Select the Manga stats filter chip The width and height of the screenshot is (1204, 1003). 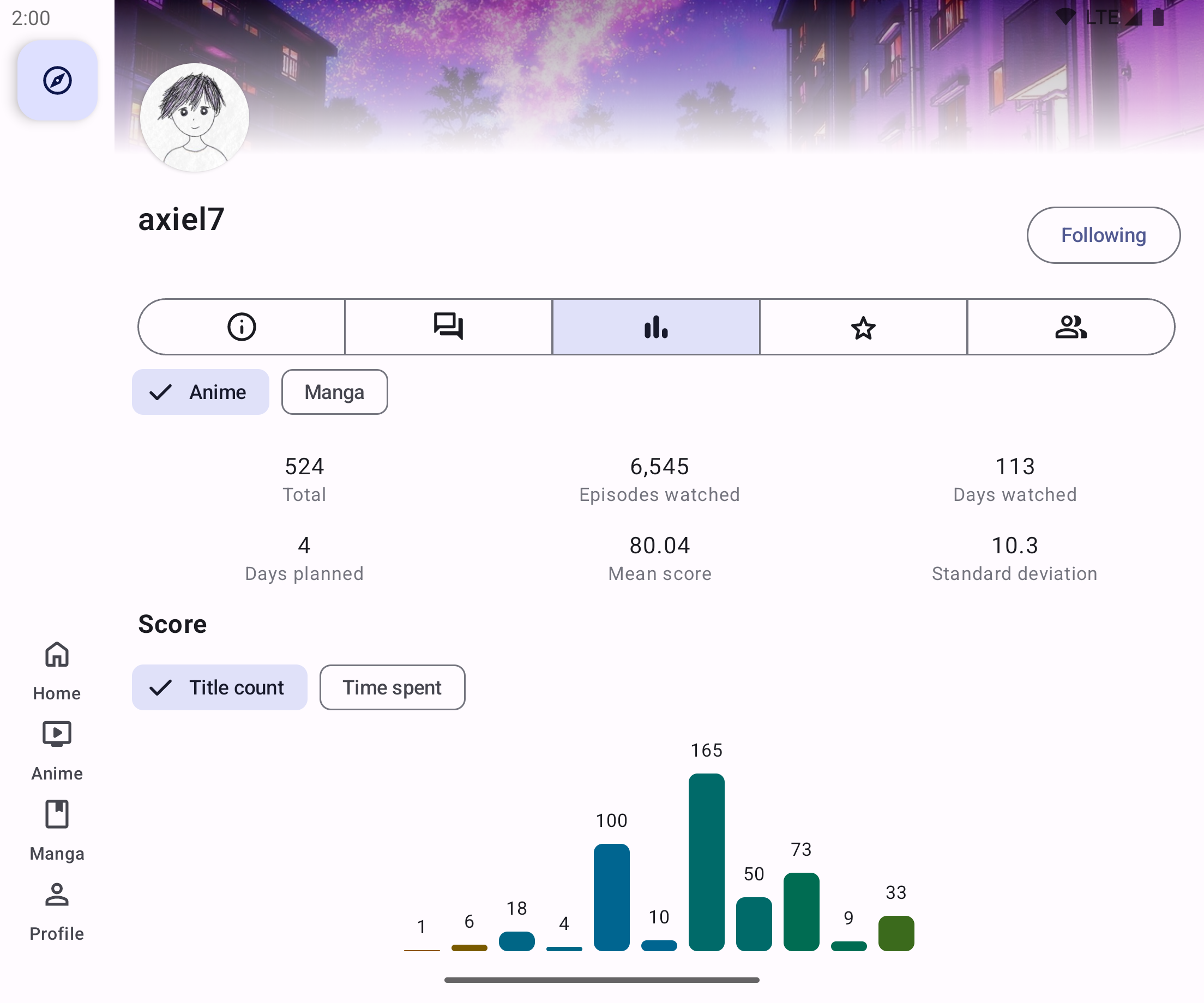pos(334,392)
